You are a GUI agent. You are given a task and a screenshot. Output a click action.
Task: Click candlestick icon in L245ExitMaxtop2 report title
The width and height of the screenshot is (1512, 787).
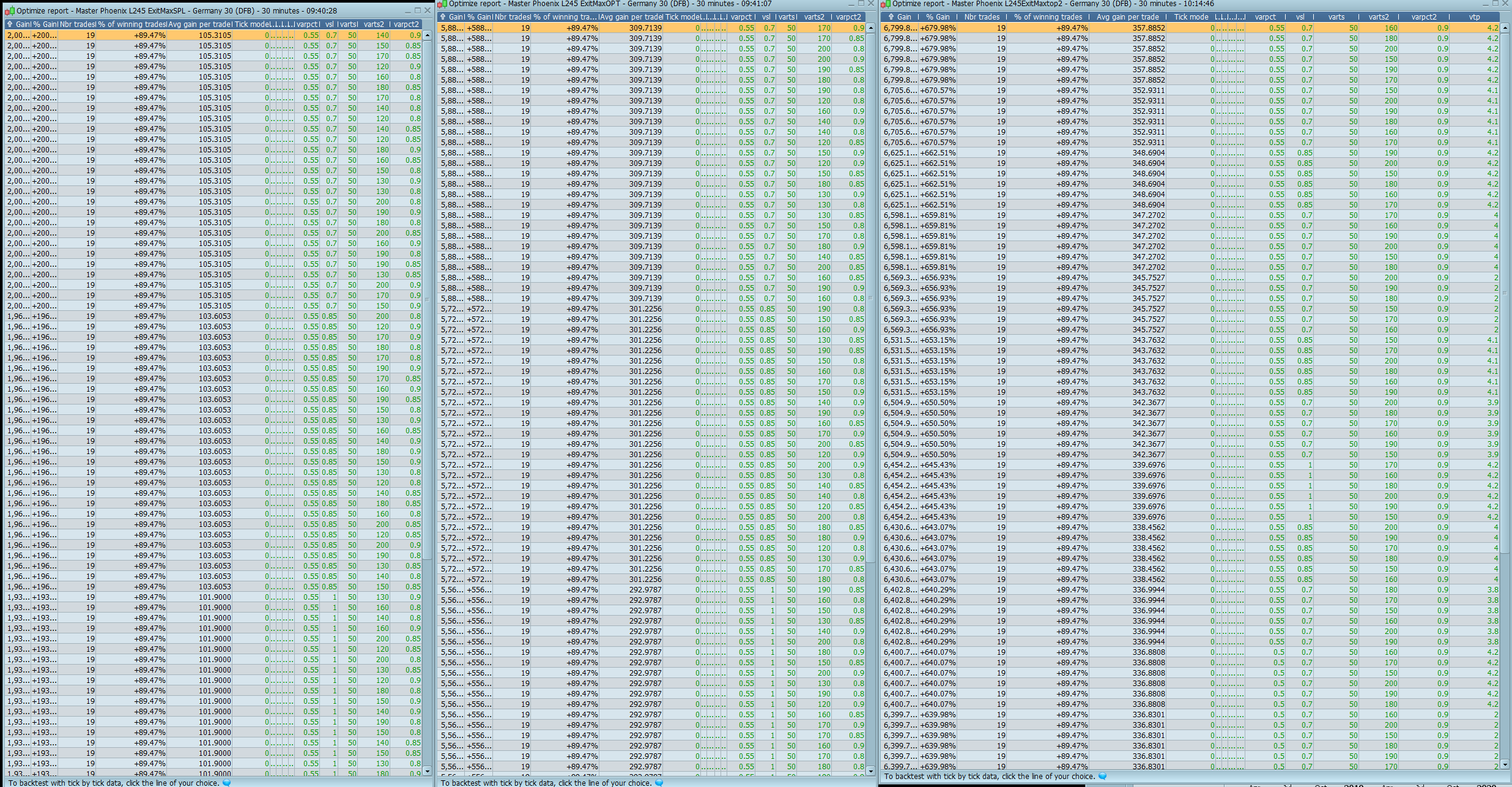886,4
